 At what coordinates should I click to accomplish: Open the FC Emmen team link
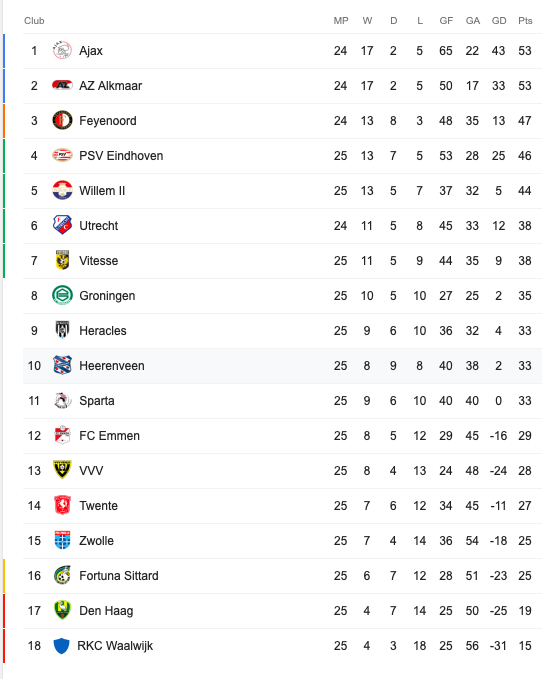pyautogui.click(x=109, y=436)
